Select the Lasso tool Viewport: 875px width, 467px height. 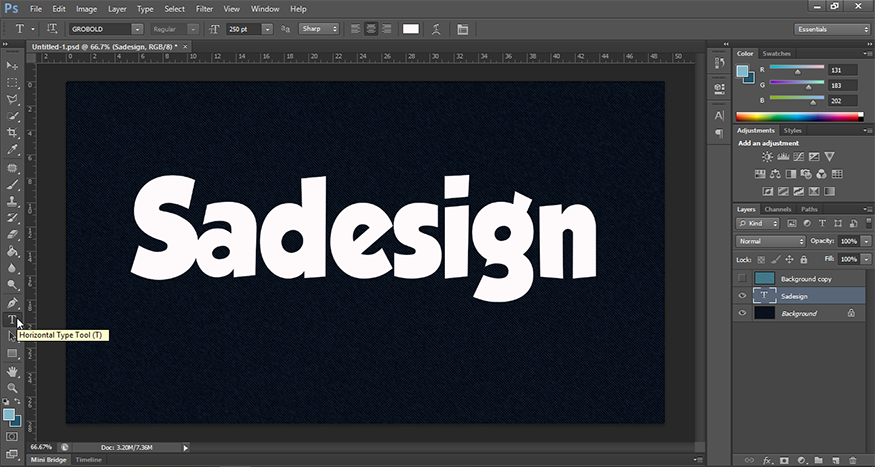click(x=12, y=100)
